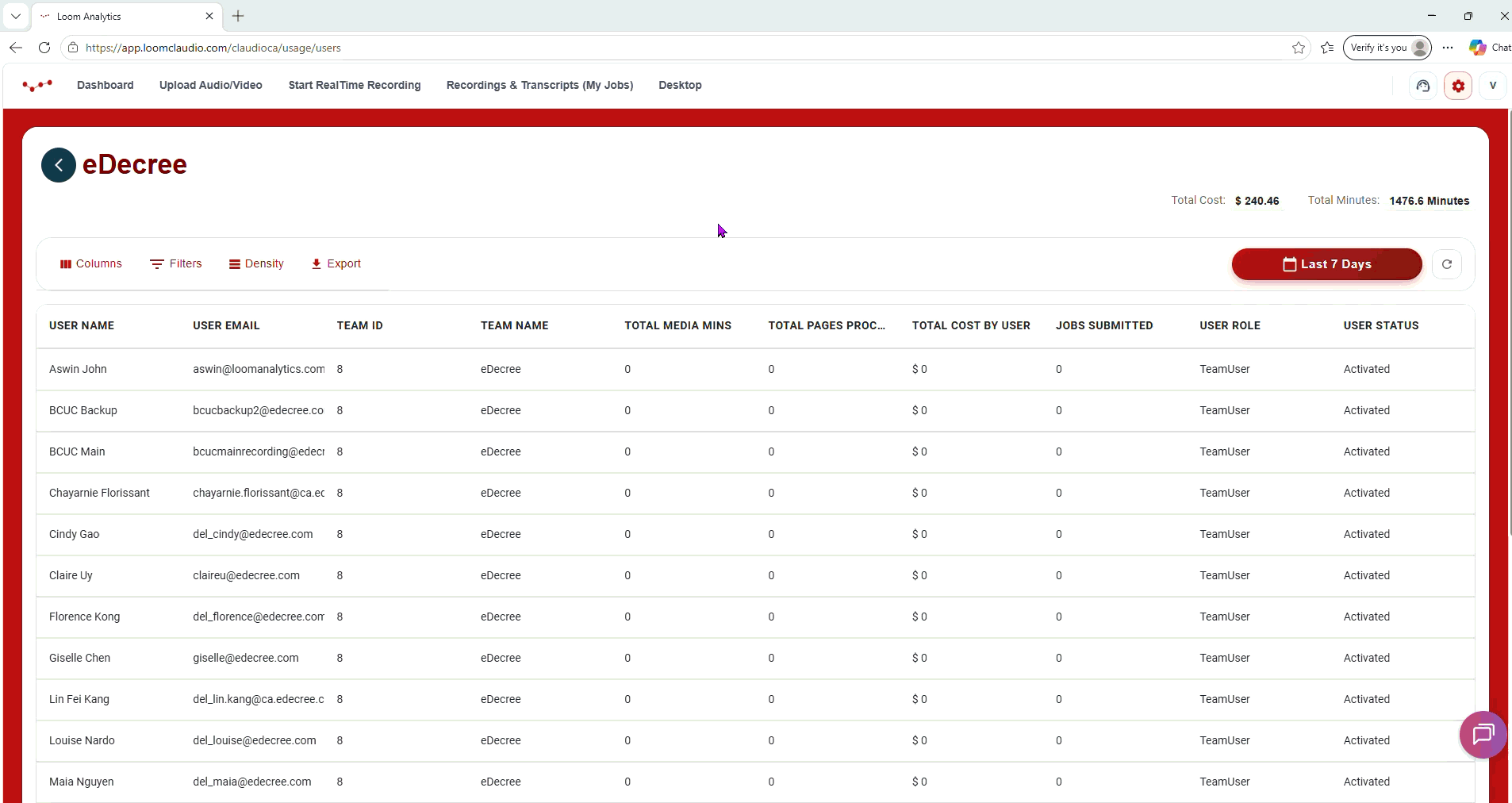The width and height of the screenshot is (1512, 803).
Task: Click the browser back arrow
Action: [x=16, y=48]
